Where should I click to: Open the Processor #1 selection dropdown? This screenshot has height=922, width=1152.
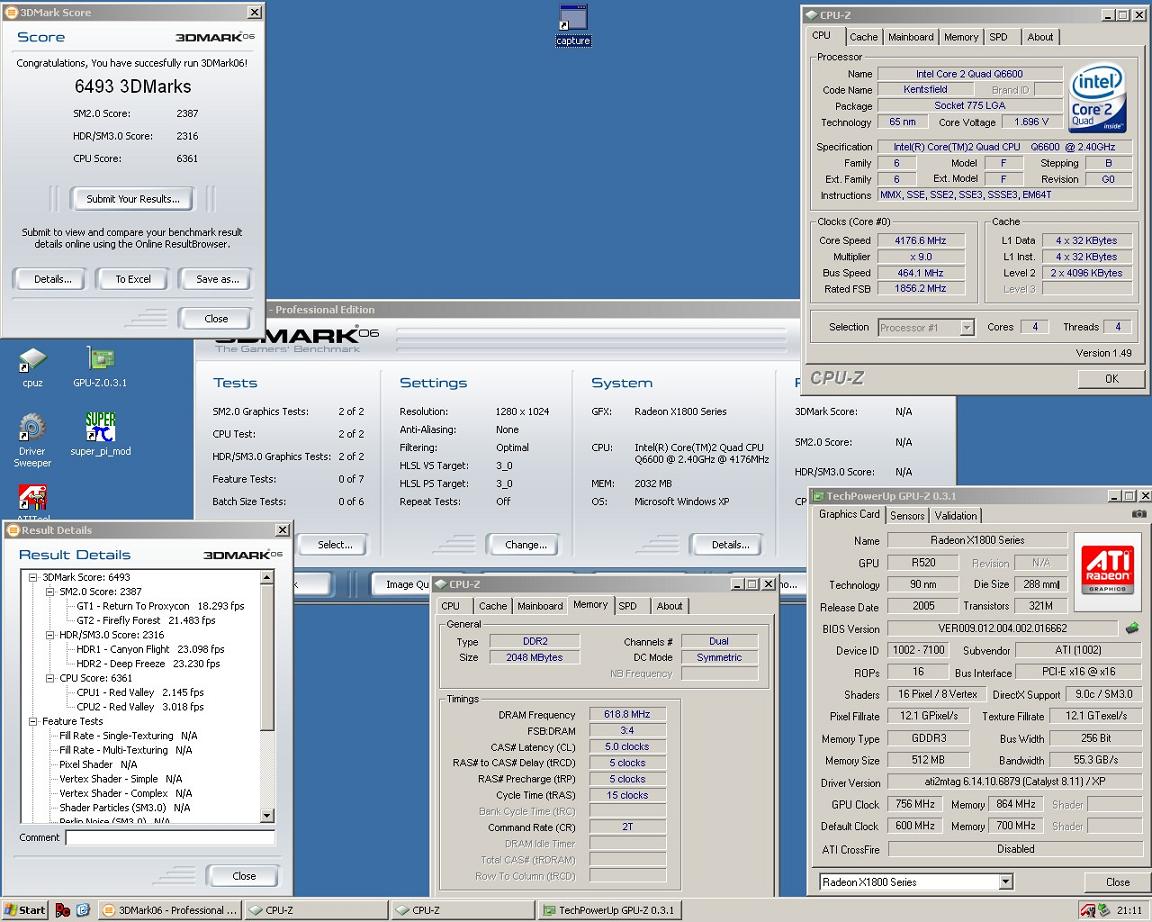coord(967,328)
